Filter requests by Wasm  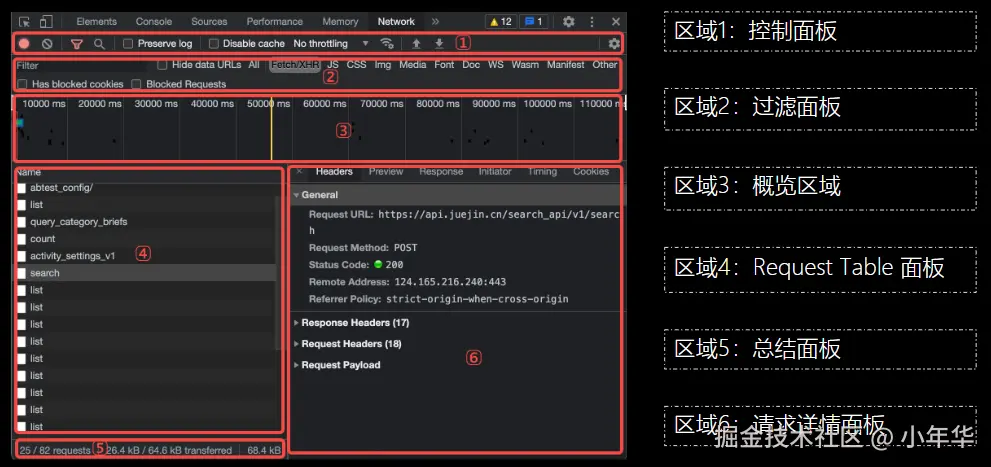525,64
